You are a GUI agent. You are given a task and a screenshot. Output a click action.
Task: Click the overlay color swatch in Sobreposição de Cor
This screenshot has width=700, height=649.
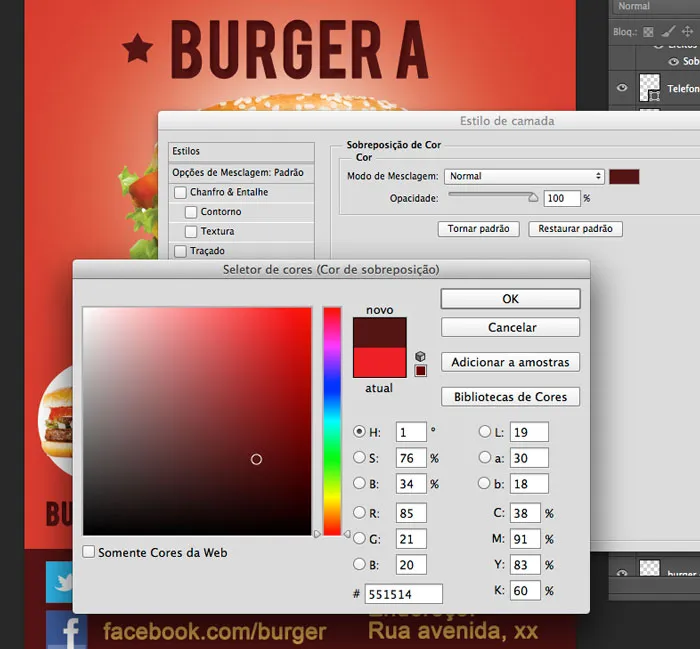[x=624, y=176]
